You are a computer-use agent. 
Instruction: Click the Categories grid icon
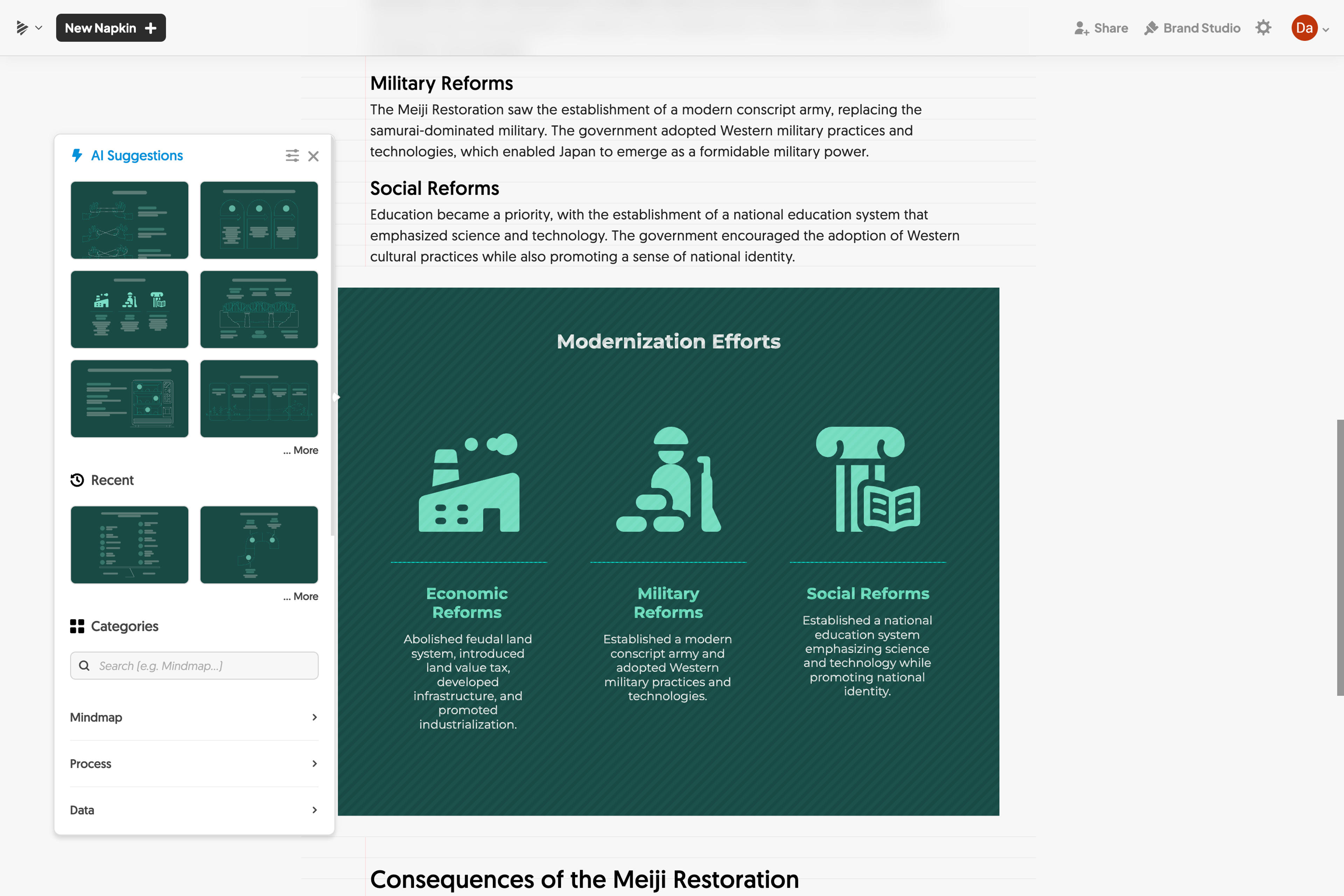pyautogui.click(x=77, y=626)
